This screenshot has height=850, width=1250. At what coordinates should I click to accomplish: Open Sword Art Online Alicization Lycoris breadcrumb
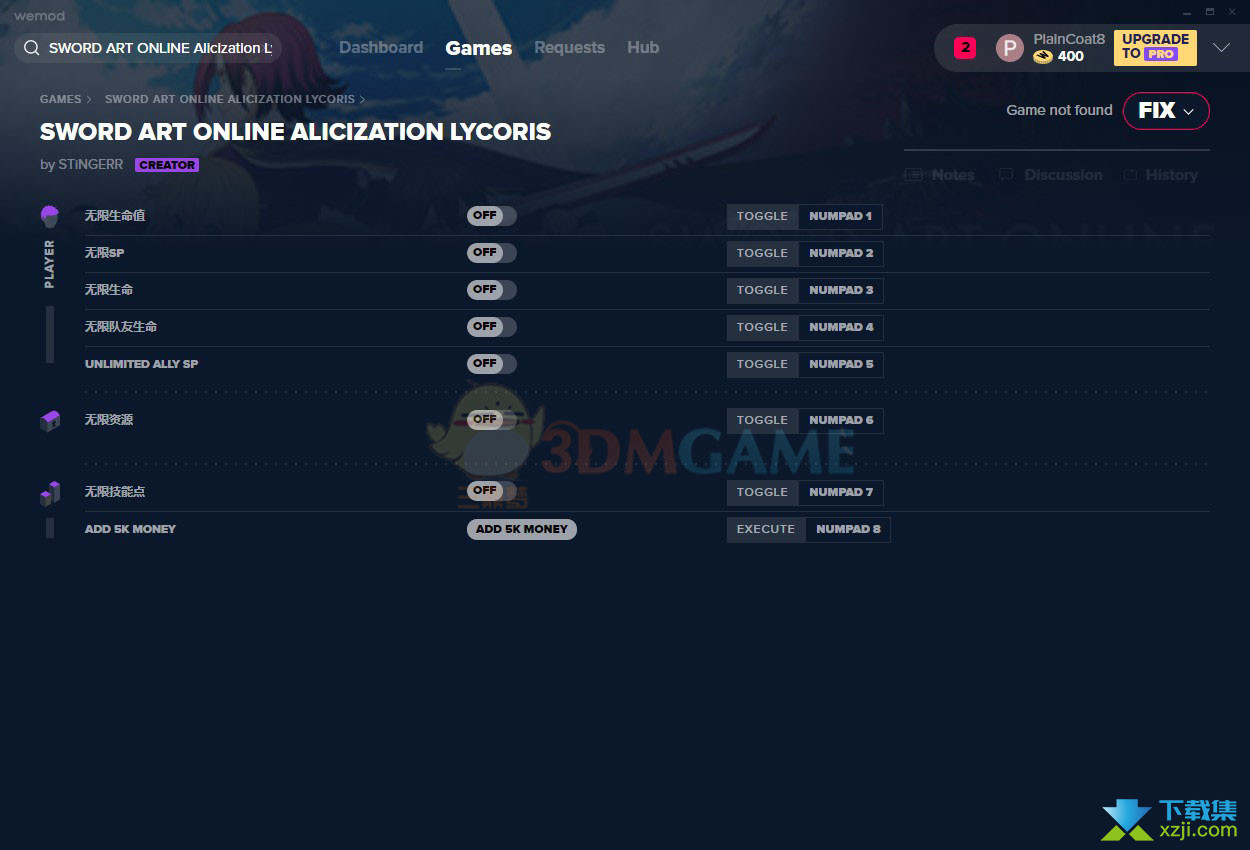[x=230, y=100]
